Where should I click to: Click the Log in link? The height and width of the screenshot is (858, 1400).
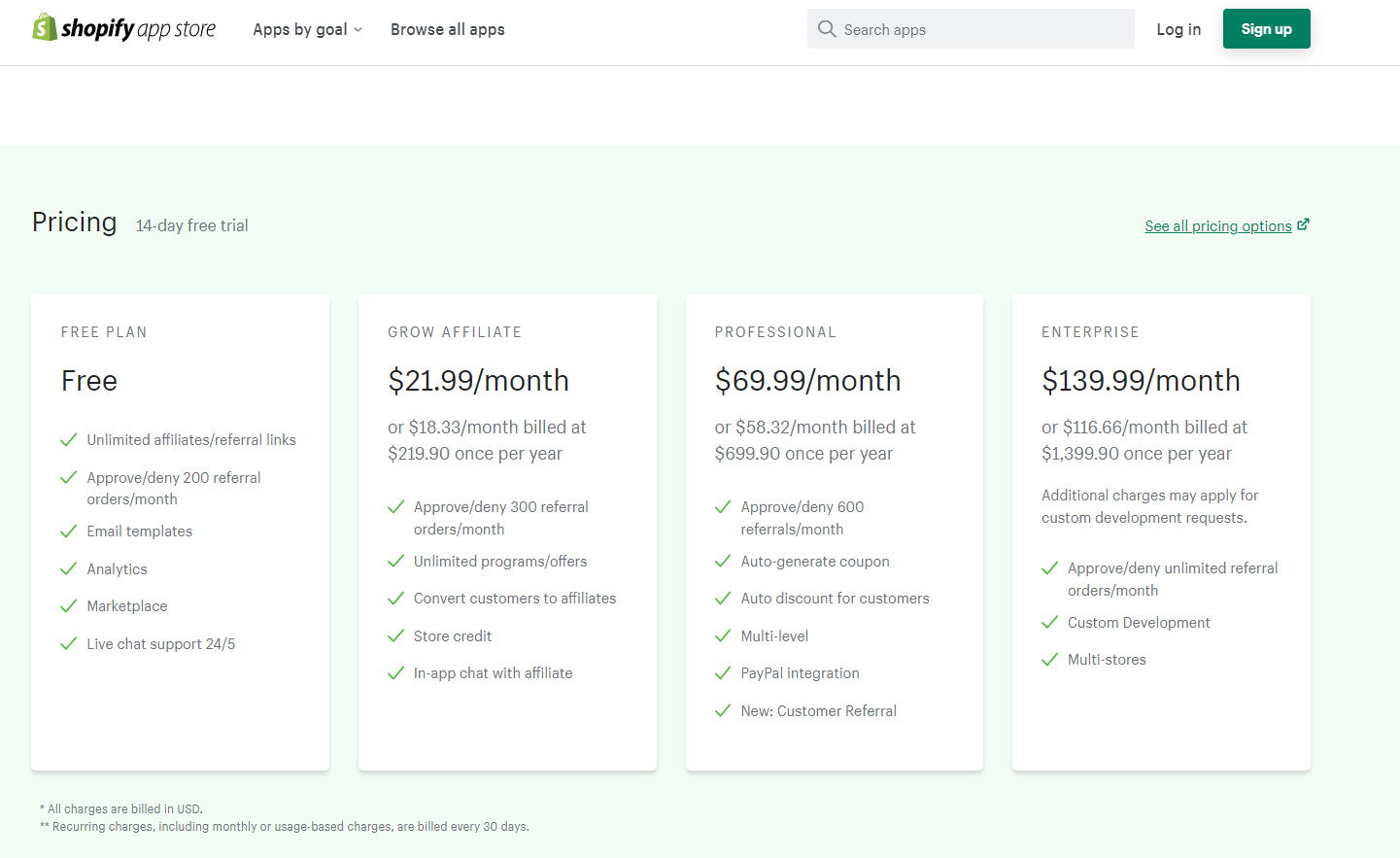coord(1178,29)
